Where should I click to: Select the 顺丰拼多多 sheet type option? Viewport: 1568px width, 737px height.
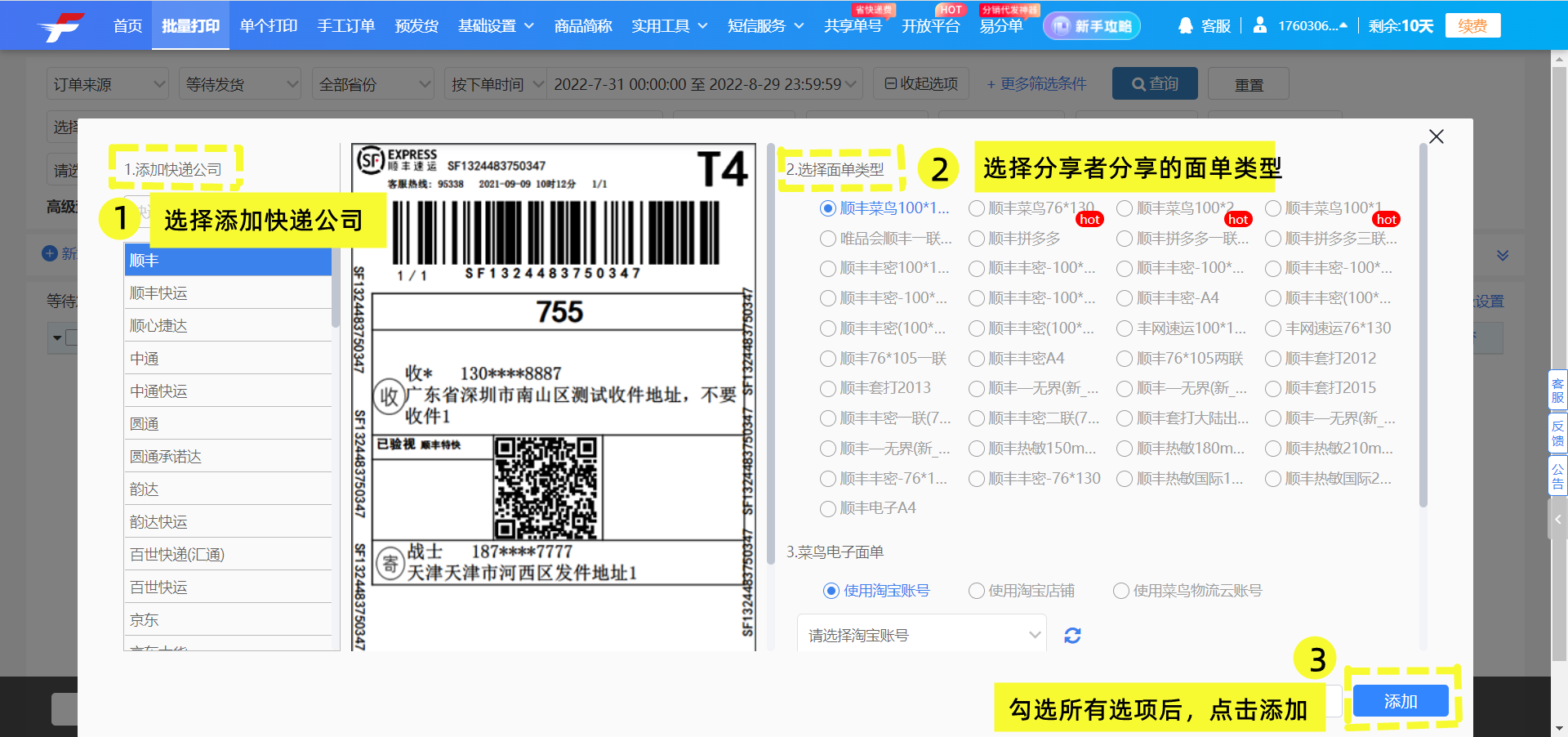(977, 238)
